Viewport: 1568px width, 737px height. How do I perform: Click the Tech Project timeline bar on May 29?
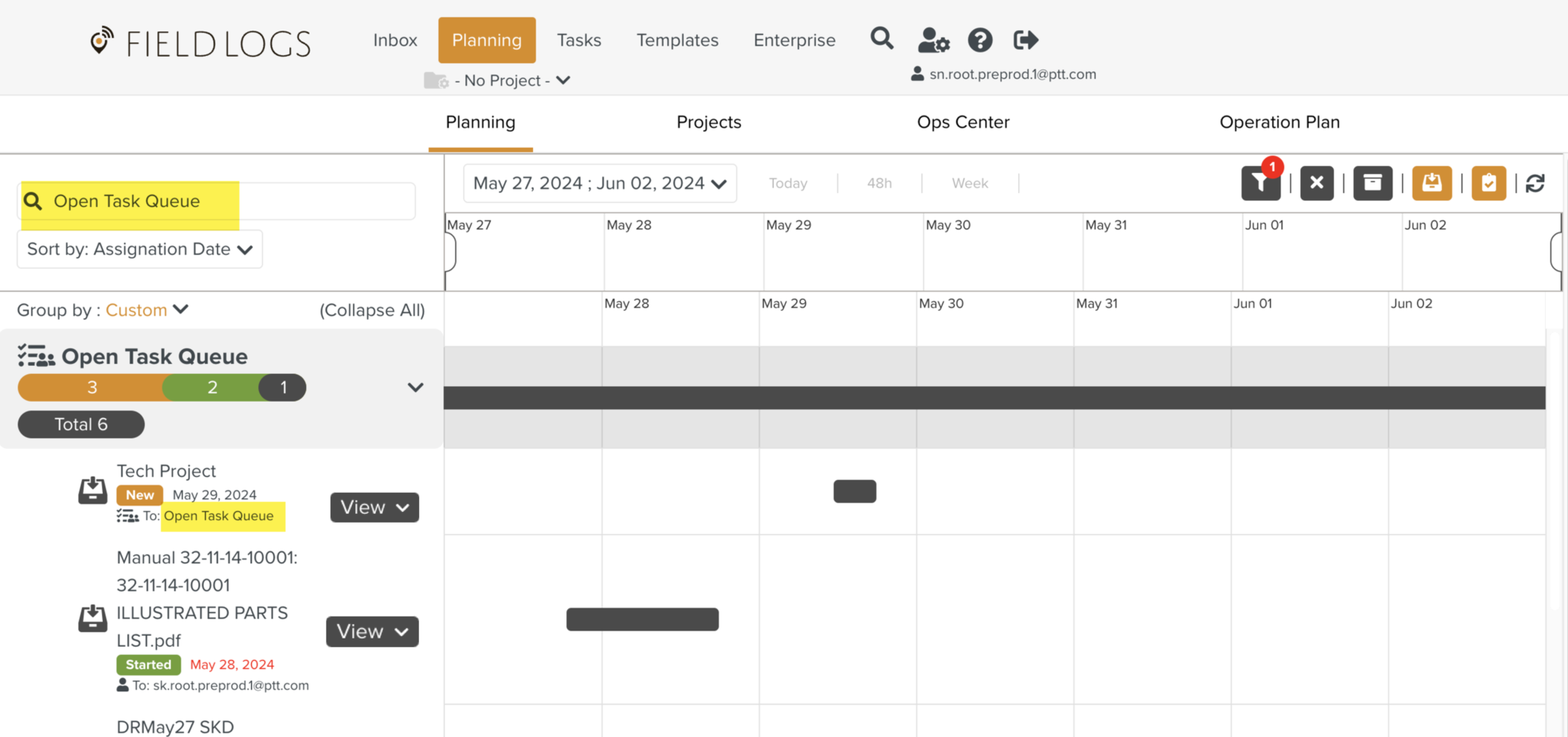click(x=854, y=491)
